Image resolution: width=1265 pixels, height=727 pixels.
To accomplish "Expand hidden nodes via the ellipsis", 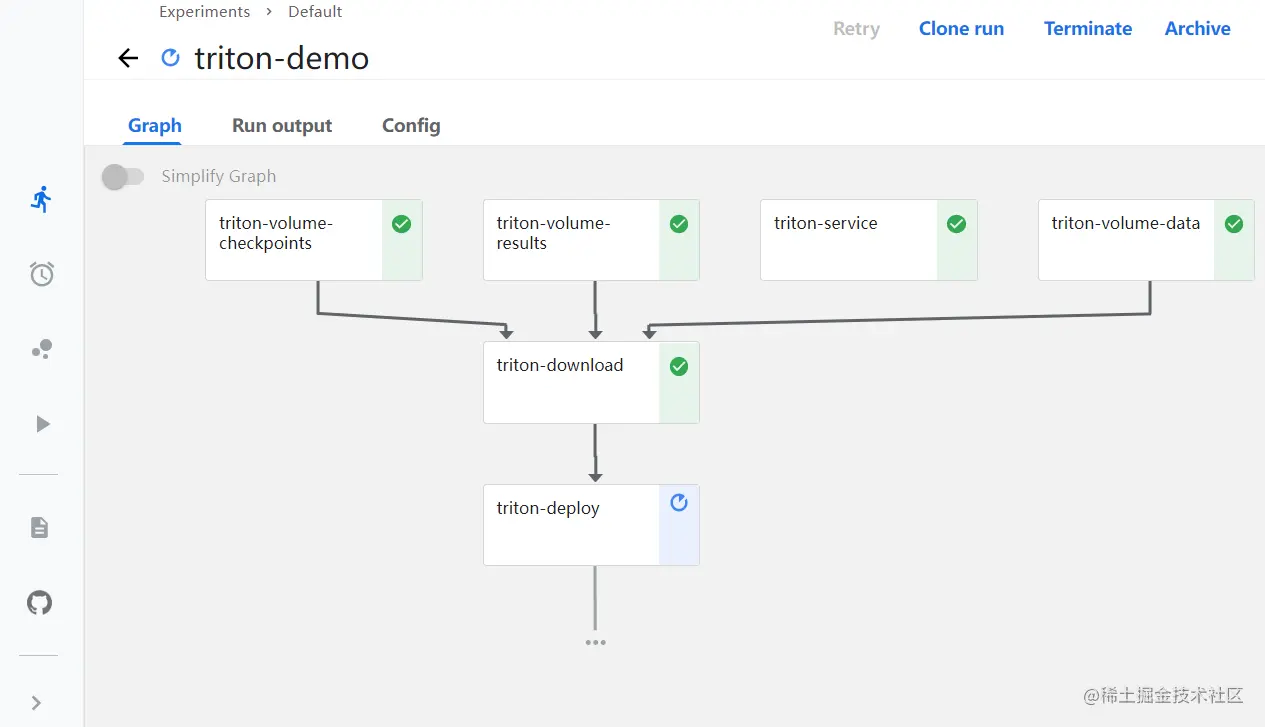I will (595, 643).
